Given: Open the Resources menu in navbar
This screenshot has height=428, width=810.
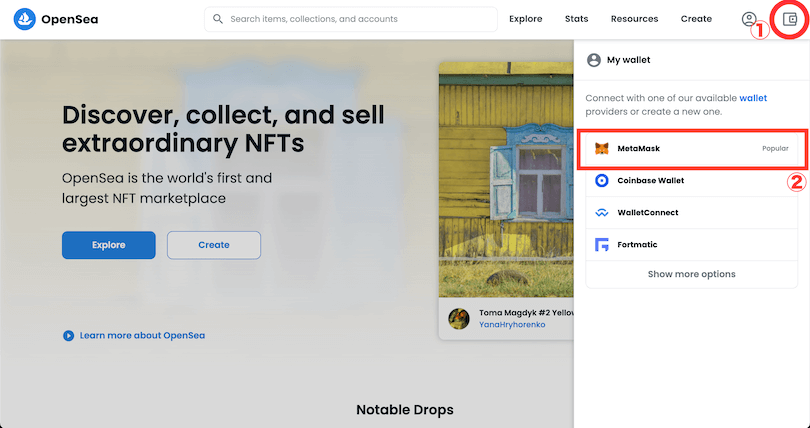Looking at the screenshot, I should click(x=634, y=19).
